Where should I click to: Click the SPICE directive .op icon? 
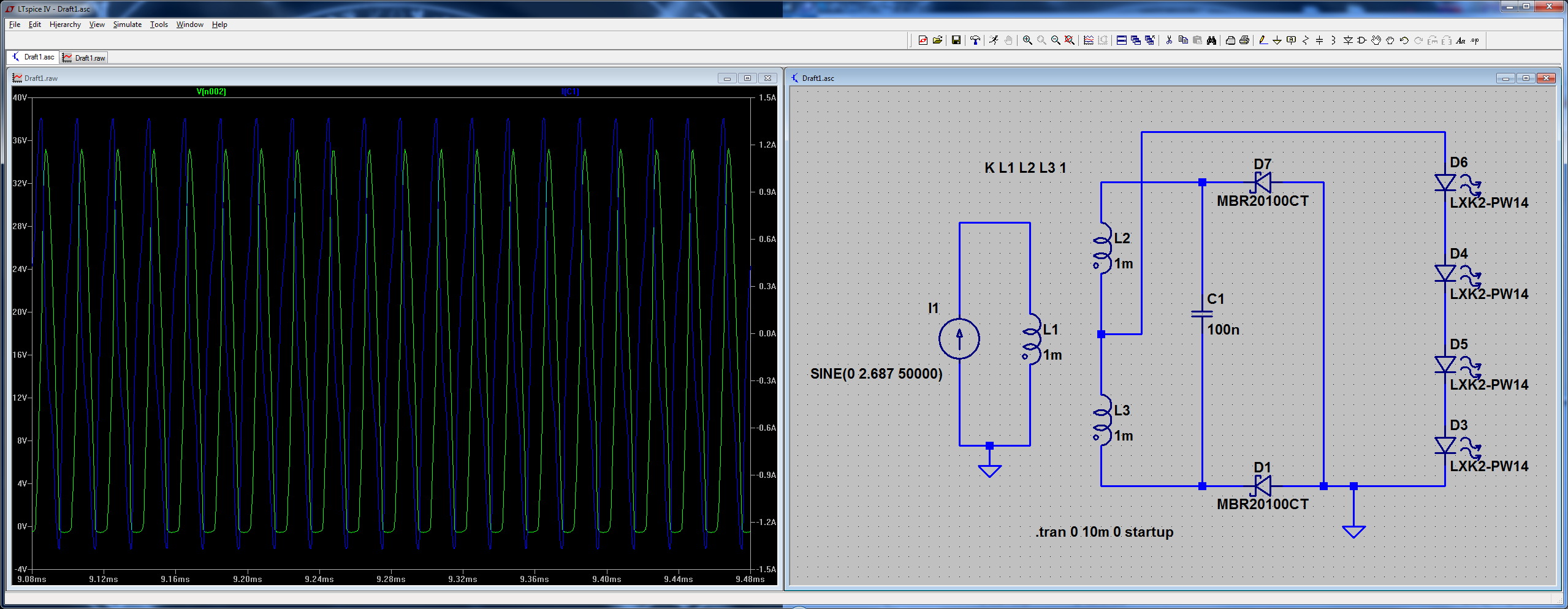1475,40
